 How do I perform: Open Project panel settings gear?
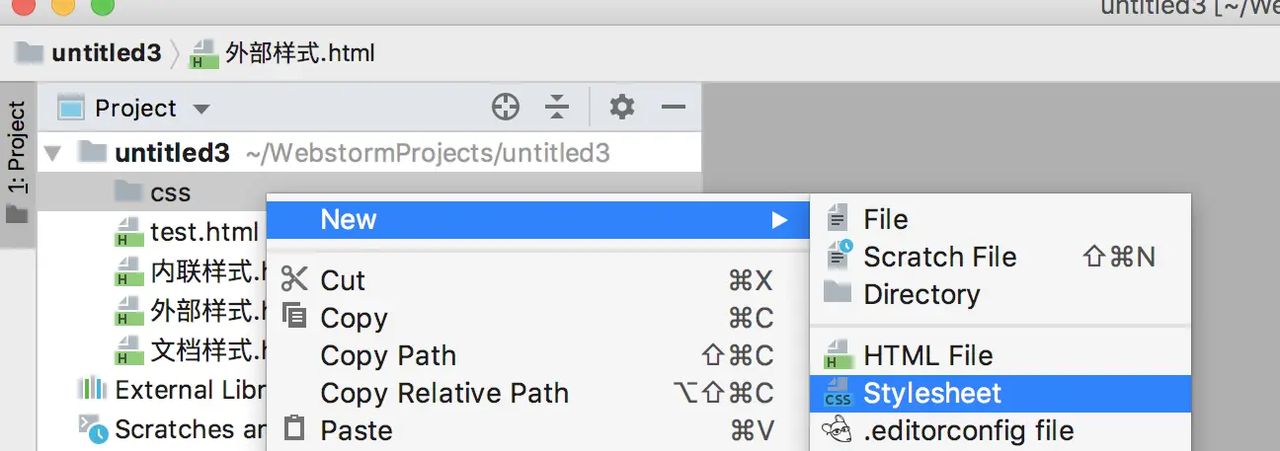pos(622,107)
